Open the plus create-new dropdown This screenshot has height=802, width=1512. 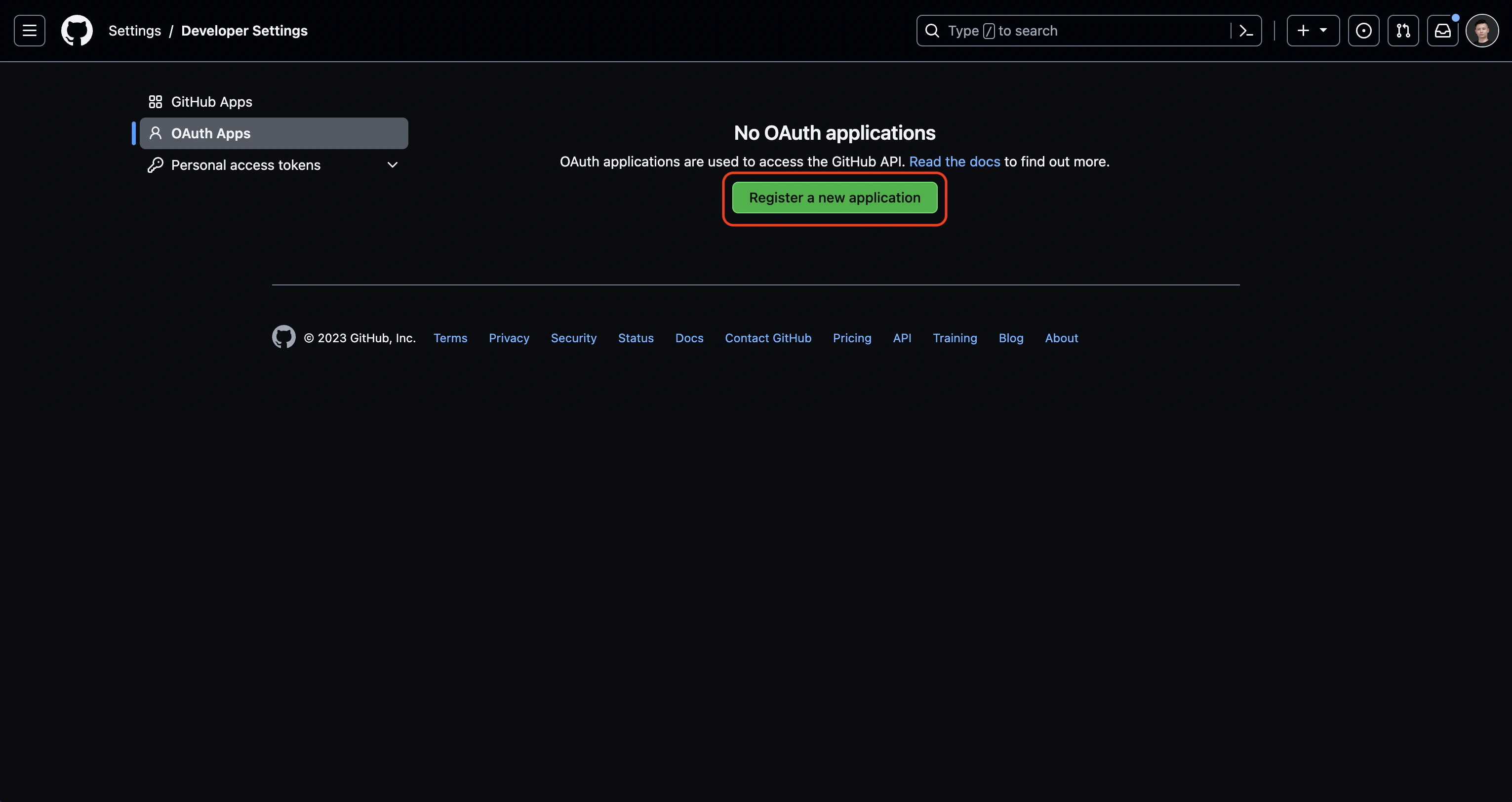(1313, 31)
